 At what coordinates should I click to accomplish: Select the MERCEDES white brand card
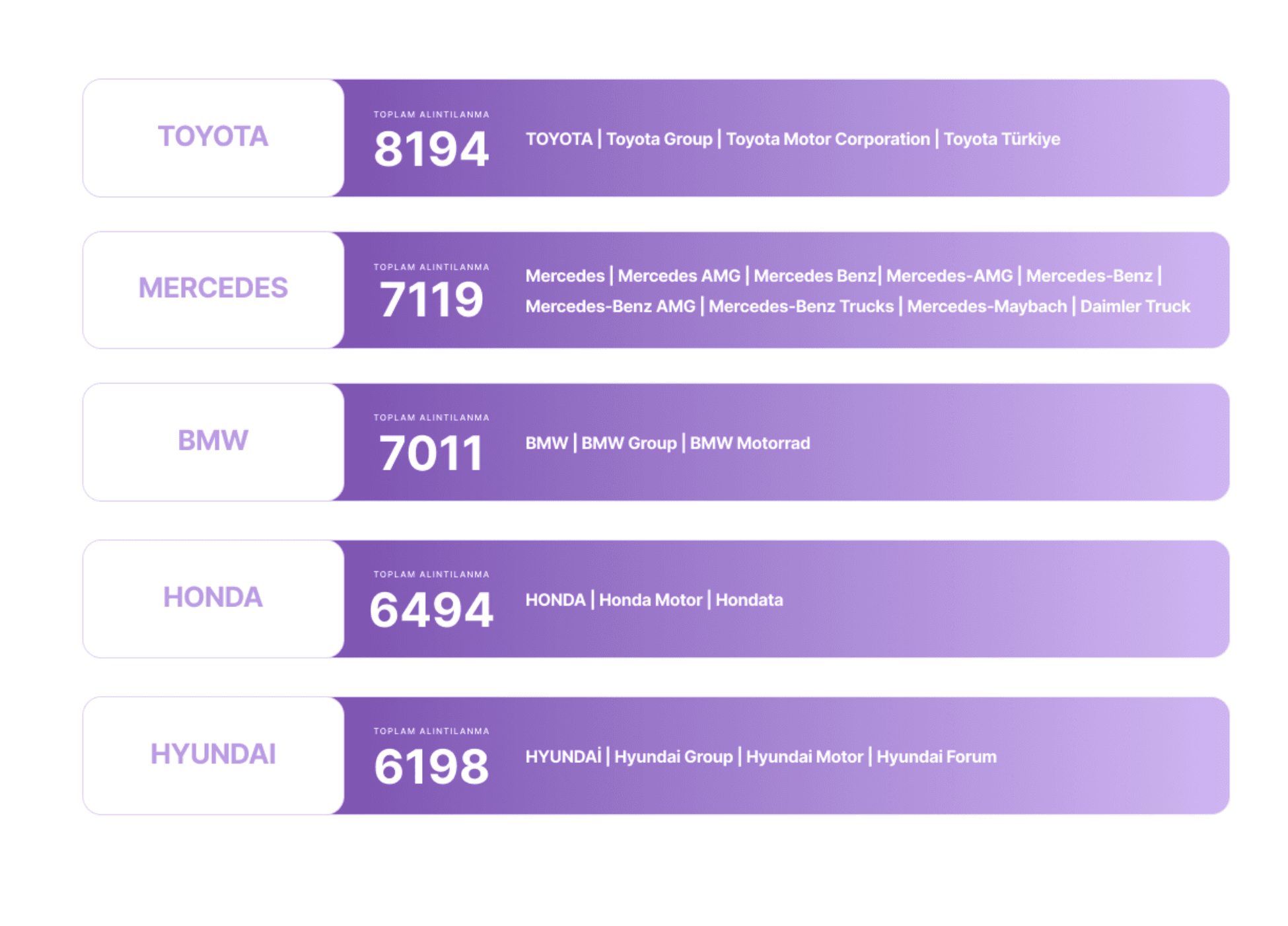pyautogui.click(x=213, y=289)
